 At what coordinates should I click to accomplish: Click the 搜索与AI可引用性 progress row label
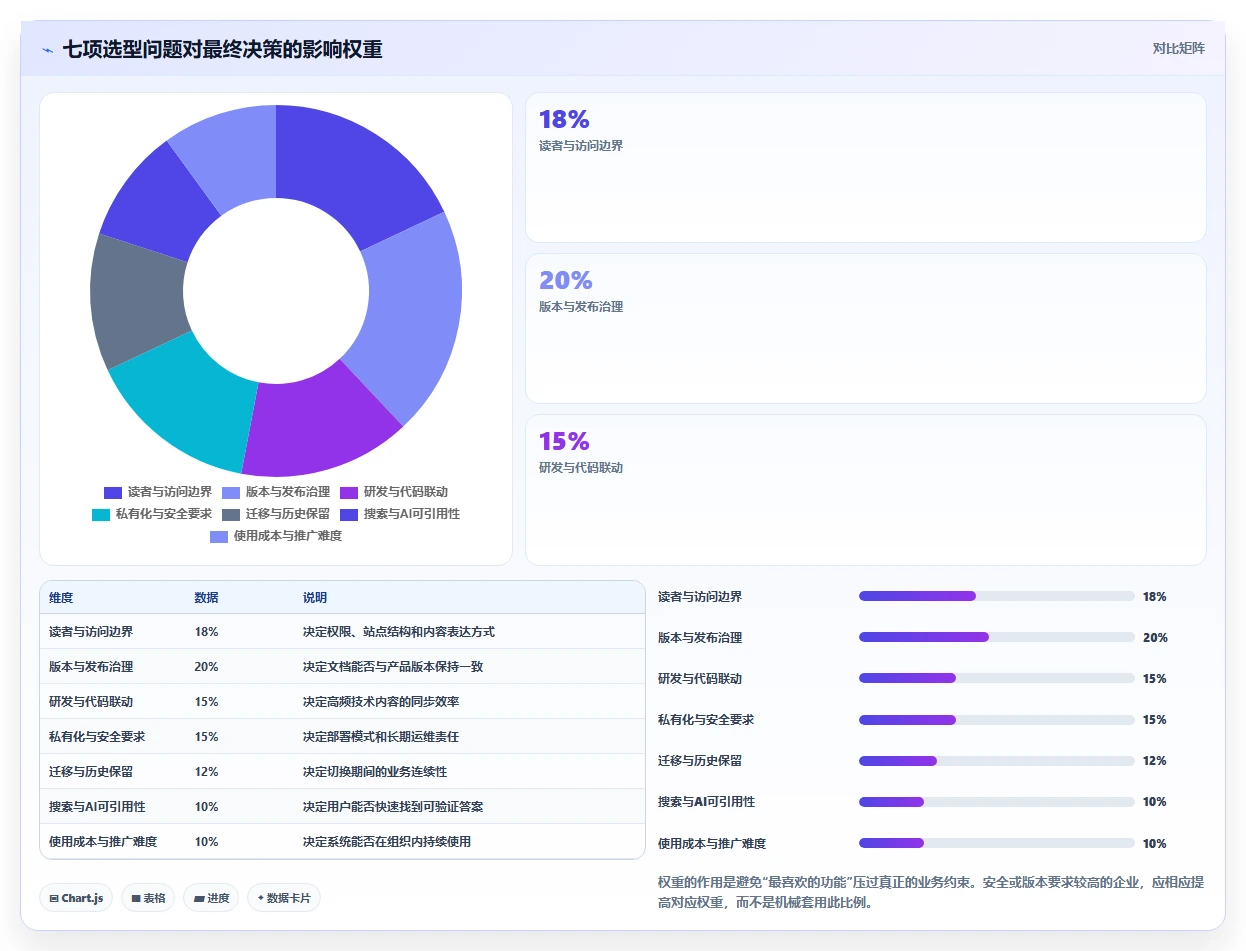click(x=706, y=802)
